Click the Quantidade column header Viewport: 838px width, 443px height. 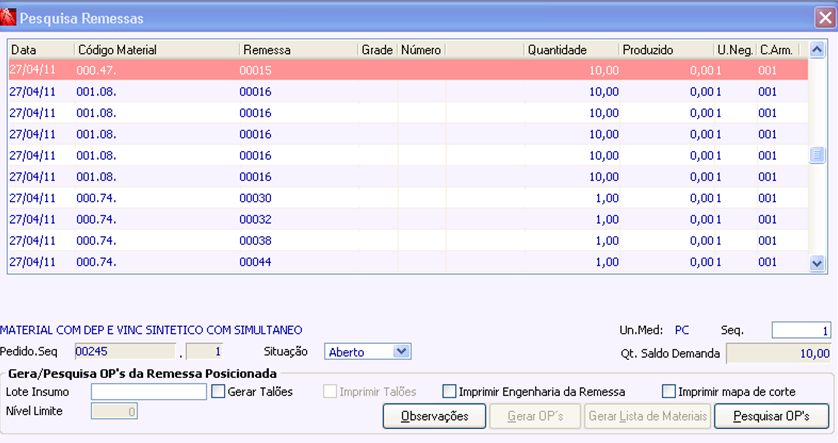coord(571,50)
